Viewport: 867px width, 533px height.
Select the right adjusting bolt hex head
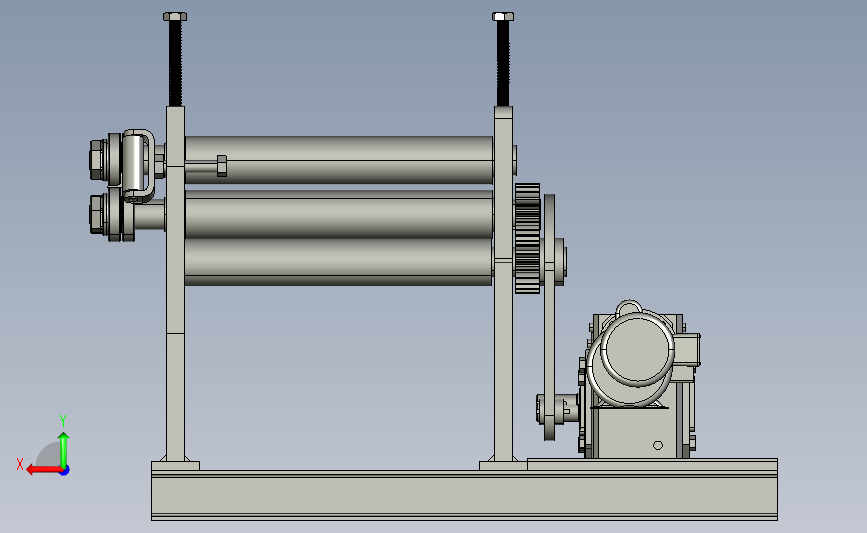coord(503,17)
